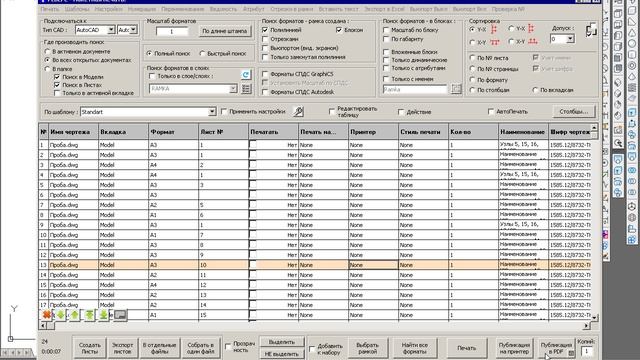This screenshot has width=640, height=360.
Task: Open the По шаблону Standart dropdown
Action: coord(212,112)
